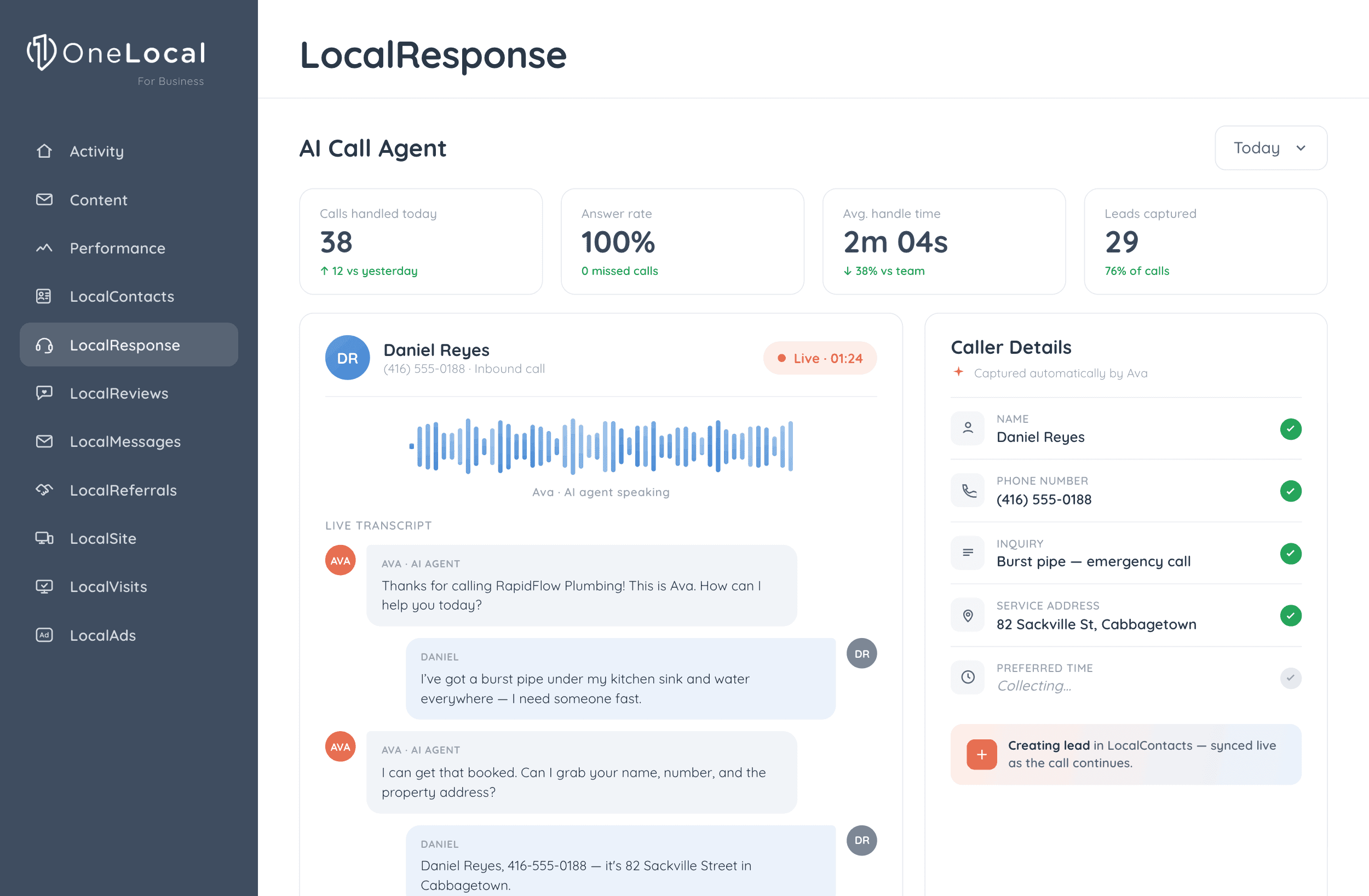Click the person icon beside Name

(968, 428)
